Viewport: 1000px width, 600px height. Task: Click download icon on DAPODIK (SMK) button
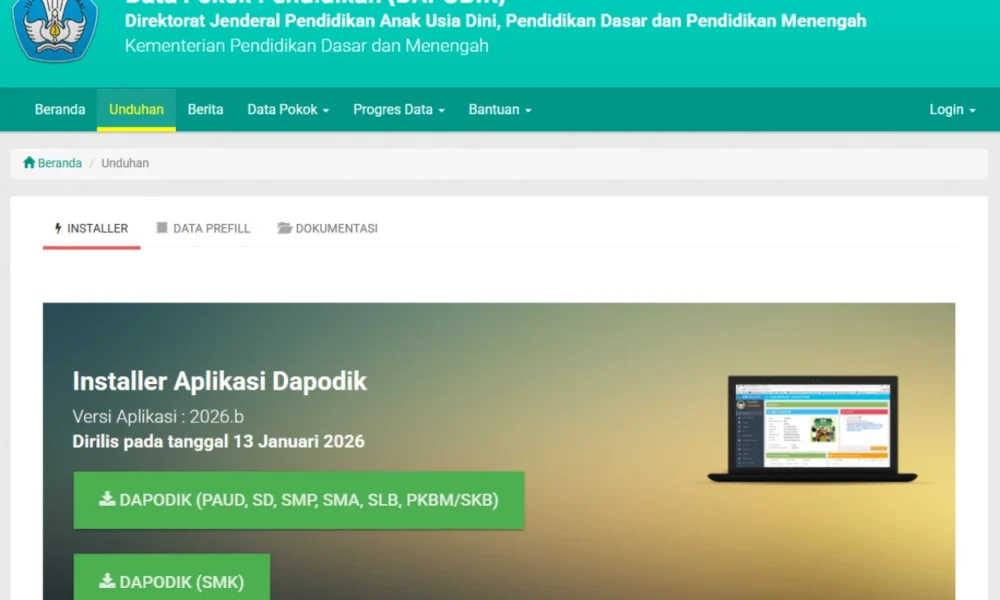[107, 581]
